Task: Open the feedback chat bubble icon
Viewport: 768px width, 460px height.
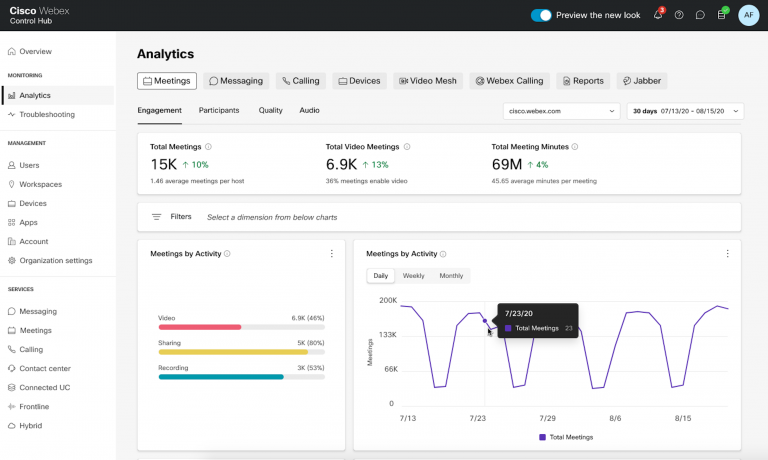Action: pyautogui.click(x=700, y=15)
